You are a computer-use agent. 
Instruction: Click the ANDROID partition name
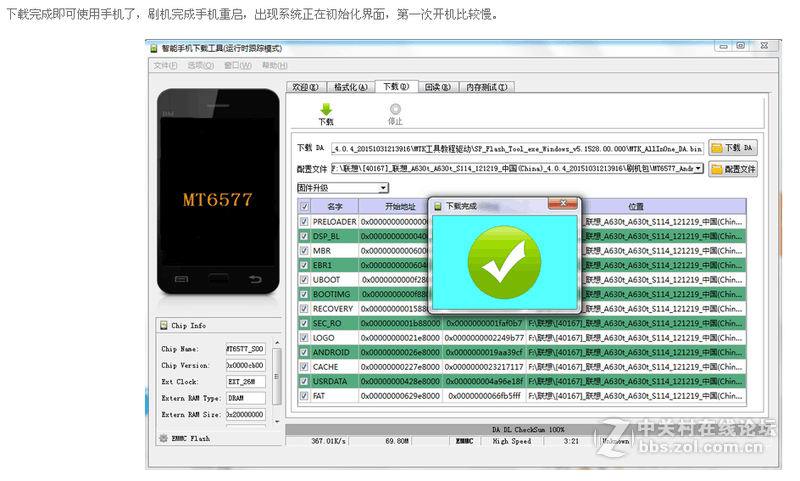[331, 352]
